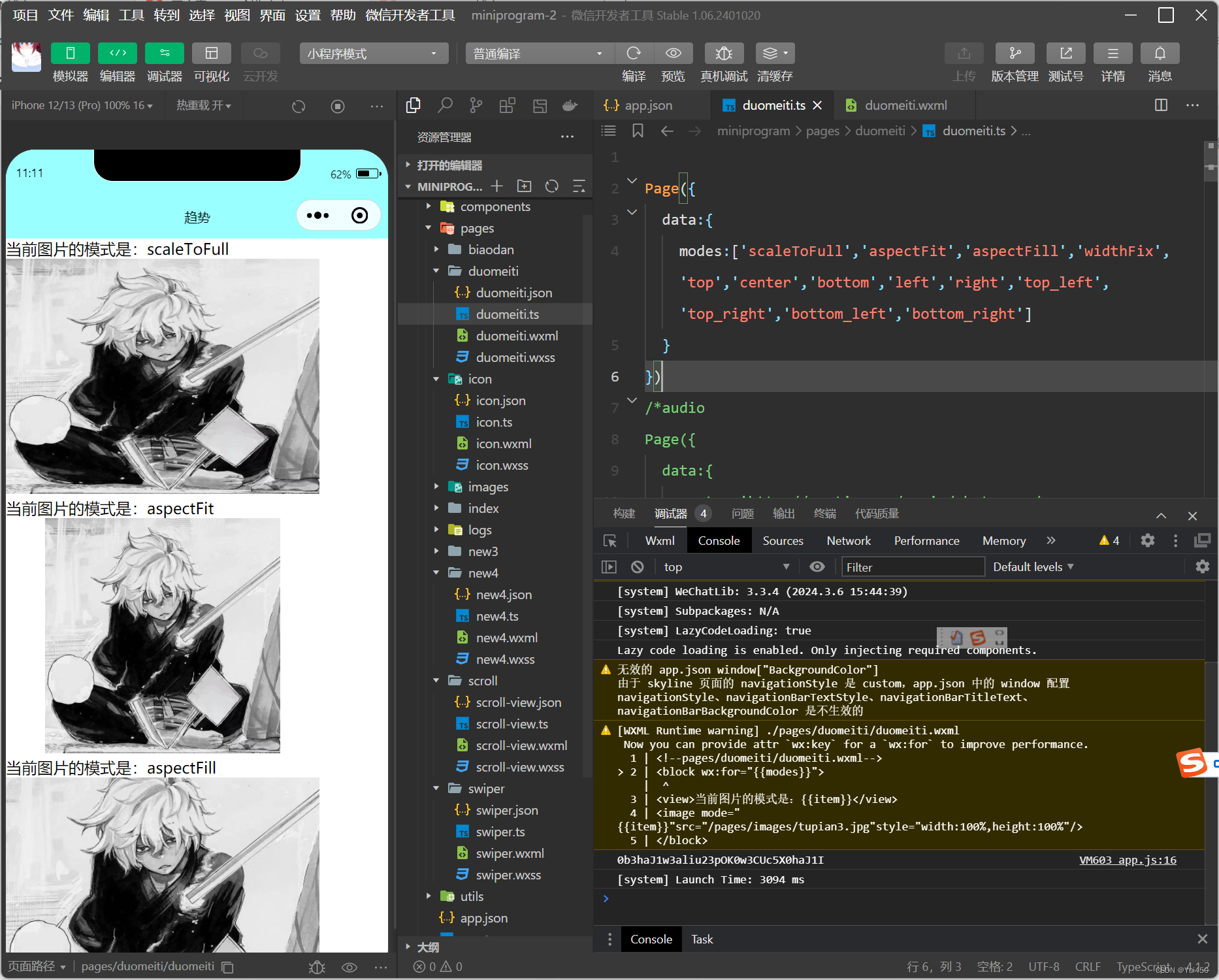
Task: Open version management
Action: click(1015, 53)
